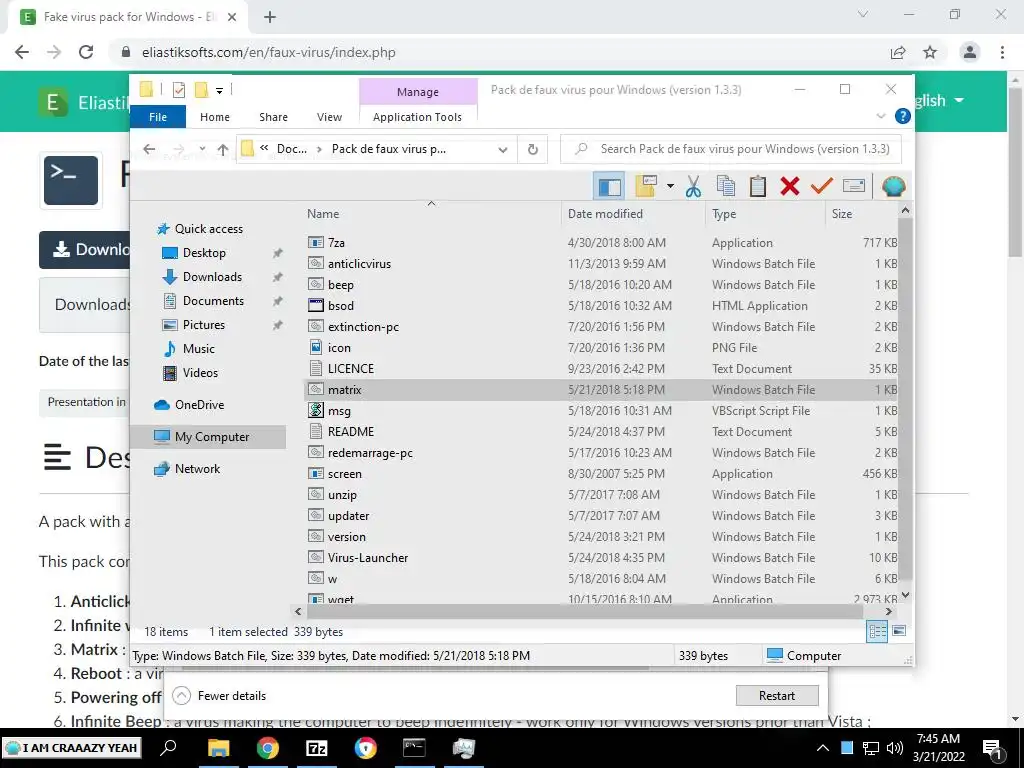Open the View ribbon tab
This screenshot has width=1024, height=768.
tap(329, 117)
